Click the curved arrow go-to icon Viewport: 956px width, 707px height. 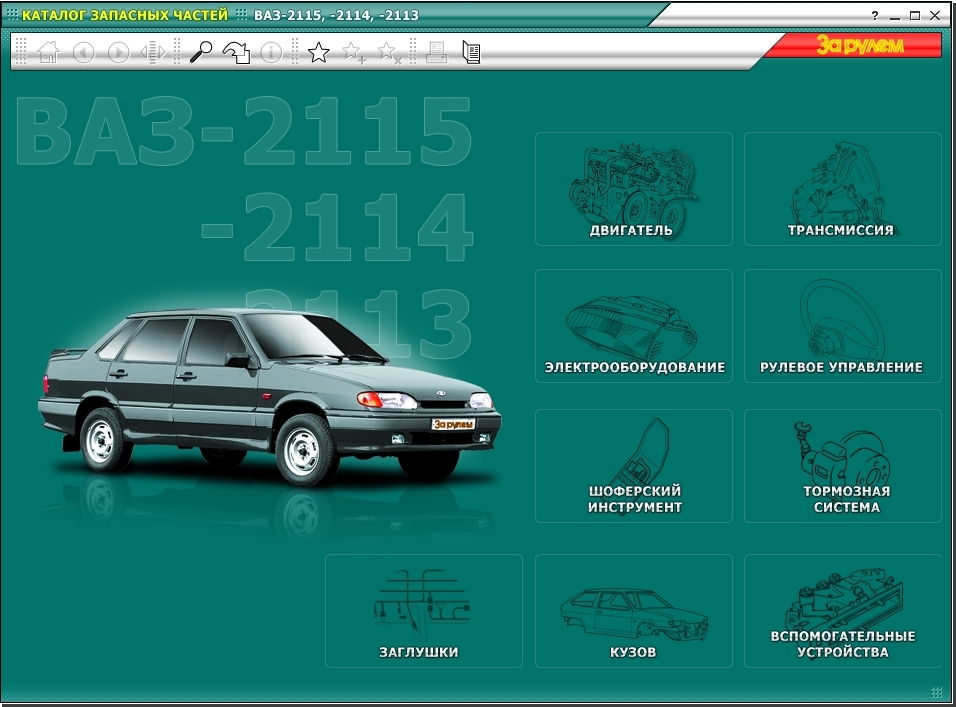tap(237, 52)
